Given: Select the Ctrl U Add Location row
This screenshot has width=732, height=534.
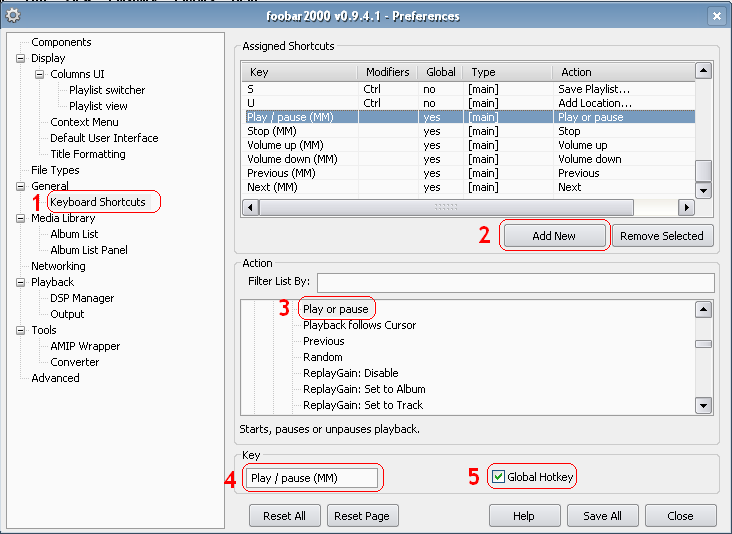Looking at the screenshot, I should click(x=469, y=103).
